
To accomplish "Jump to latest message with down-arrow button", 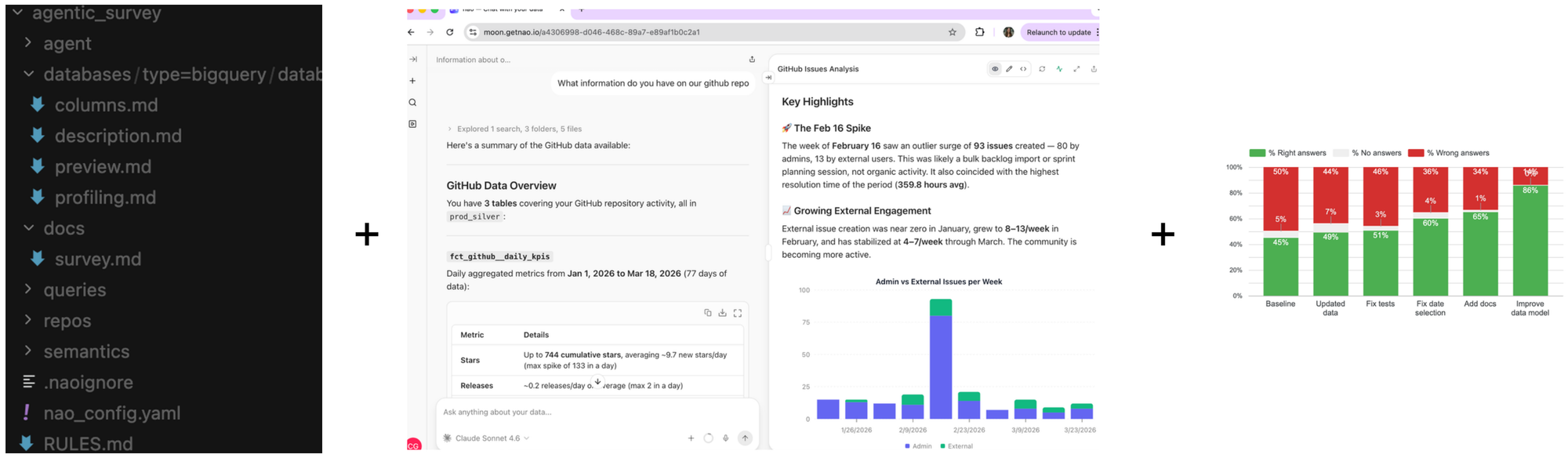I will pos(597,382).
